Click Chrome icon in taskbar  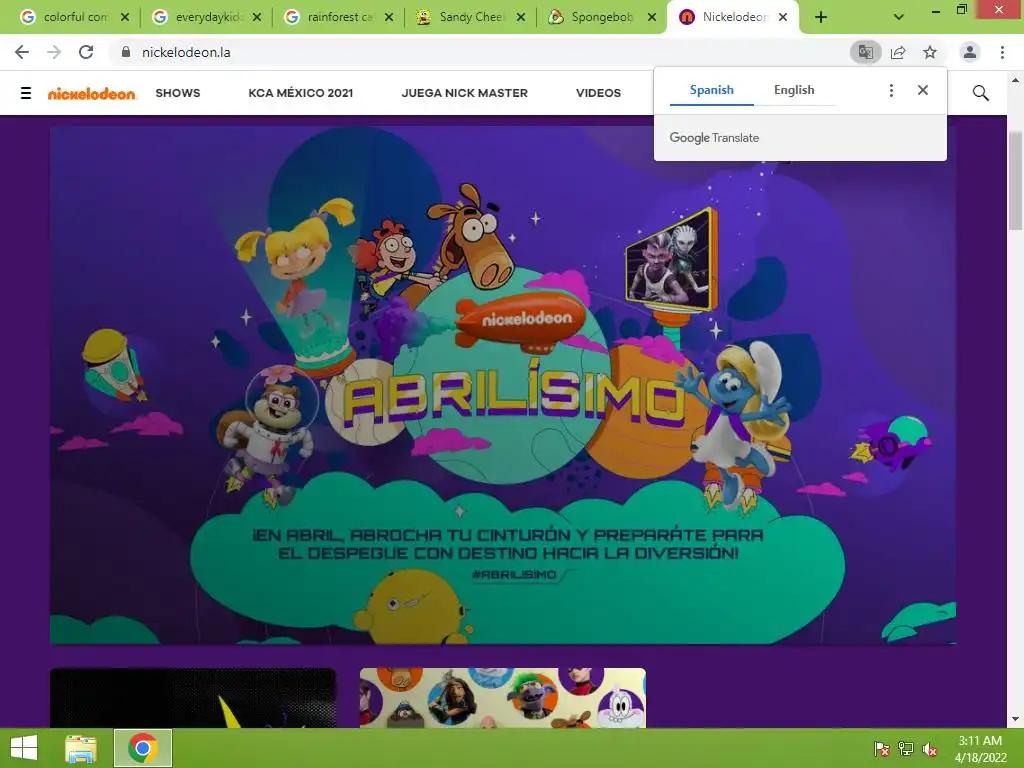[x=143, y=748]
